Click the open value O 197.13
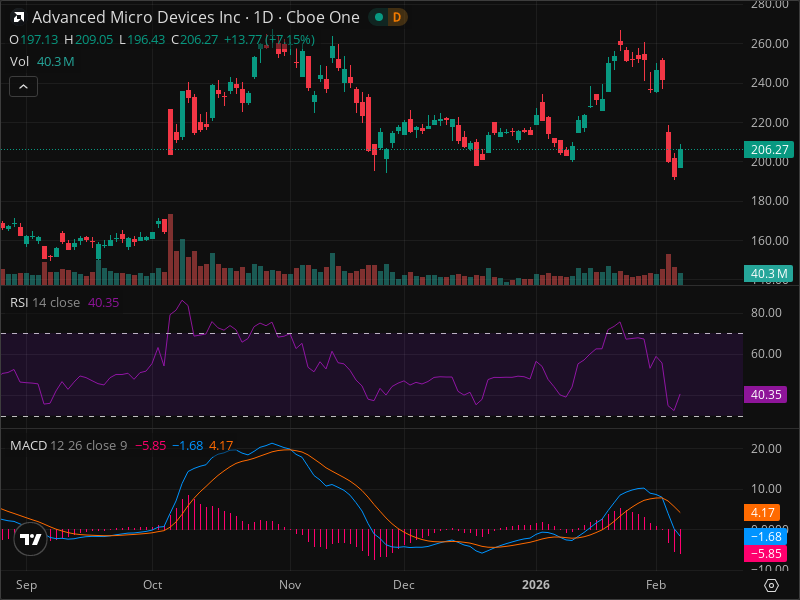The image size is (800, 600). (x=34, y=40)
